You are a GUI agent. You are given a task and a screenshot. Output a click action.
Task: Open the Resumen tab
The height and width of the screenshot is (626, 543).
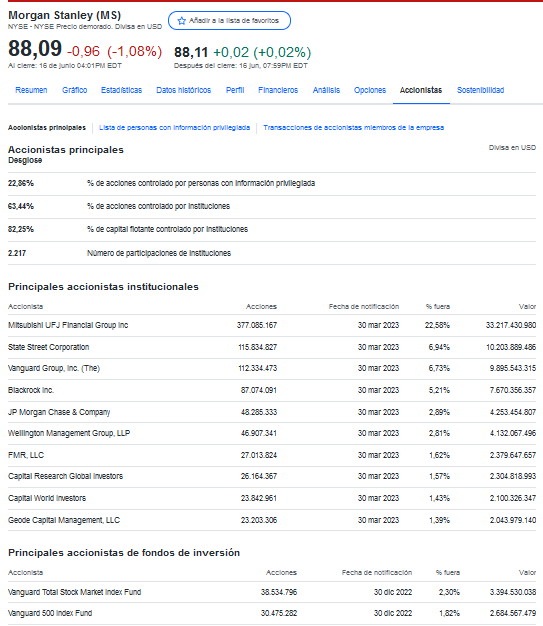[31, 90]
